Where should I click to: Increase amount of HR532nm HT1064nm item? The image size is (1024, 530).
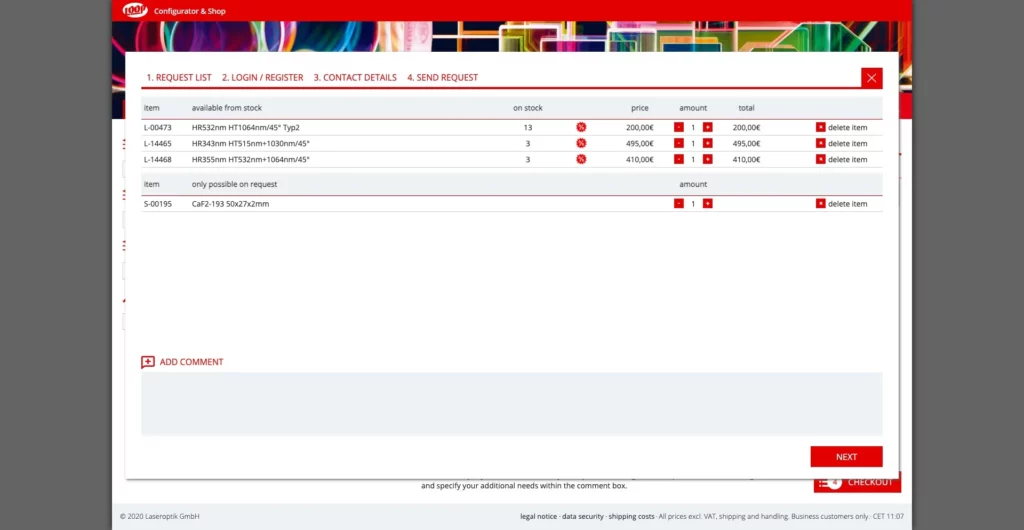(707, 128)
